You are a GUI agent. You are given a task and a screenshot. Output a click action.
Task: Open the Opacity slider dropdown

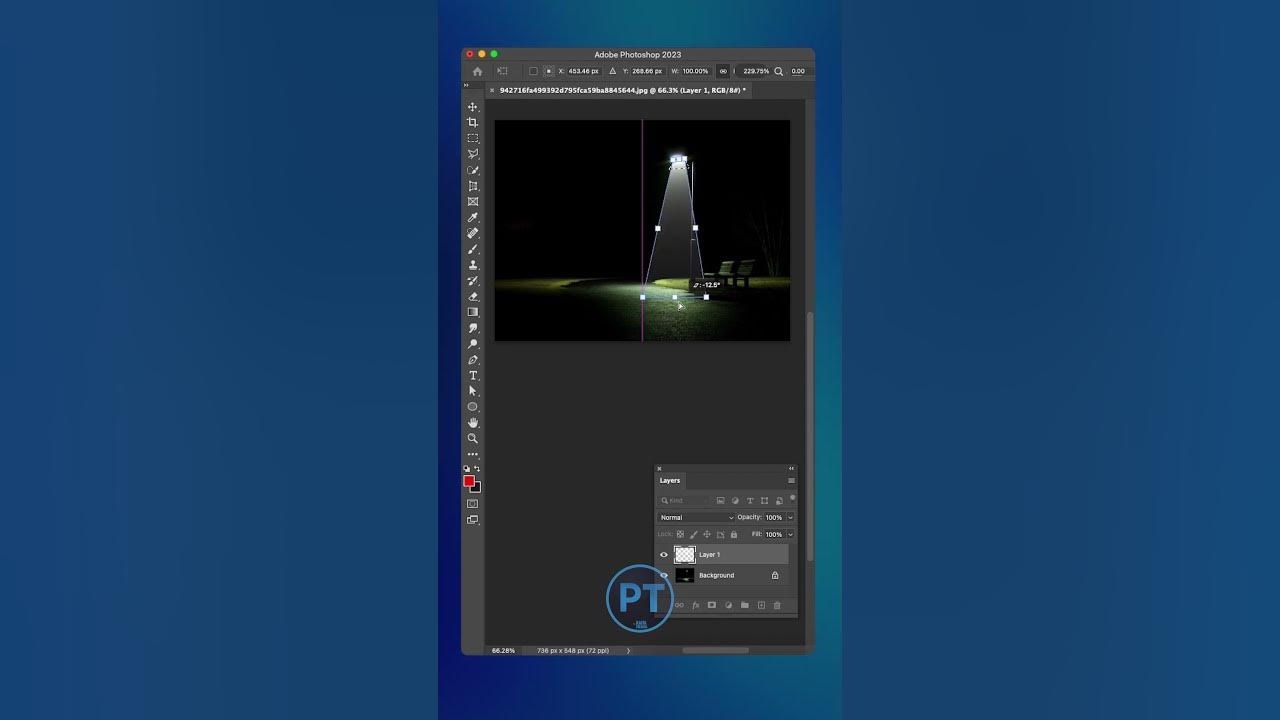coord(790,517)
